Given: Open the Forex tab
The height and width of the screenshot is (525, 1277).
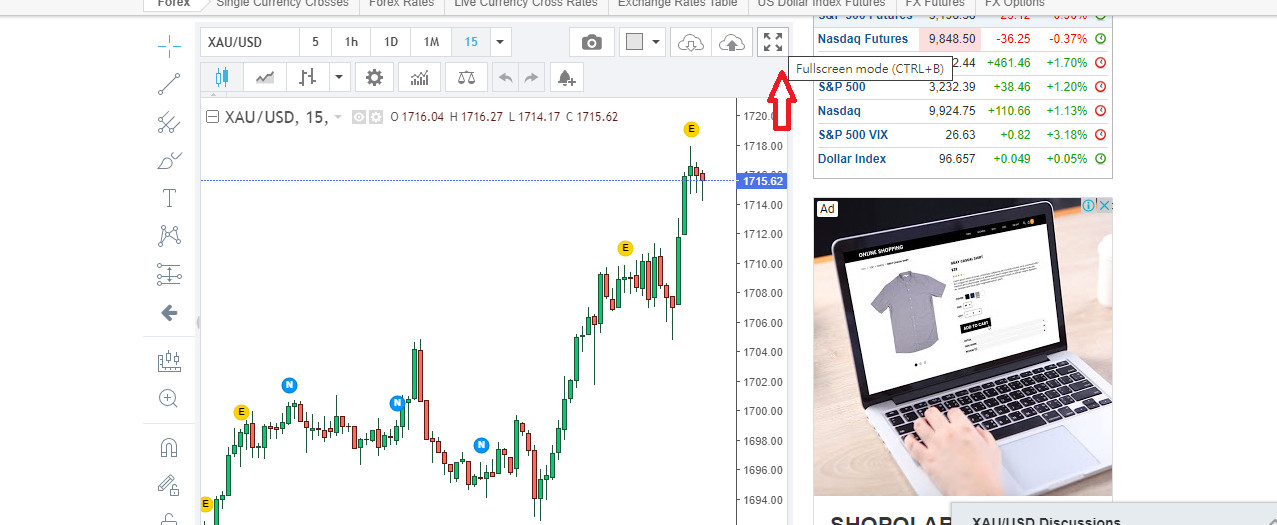Looking at the screenshot, I should [173, 3].
